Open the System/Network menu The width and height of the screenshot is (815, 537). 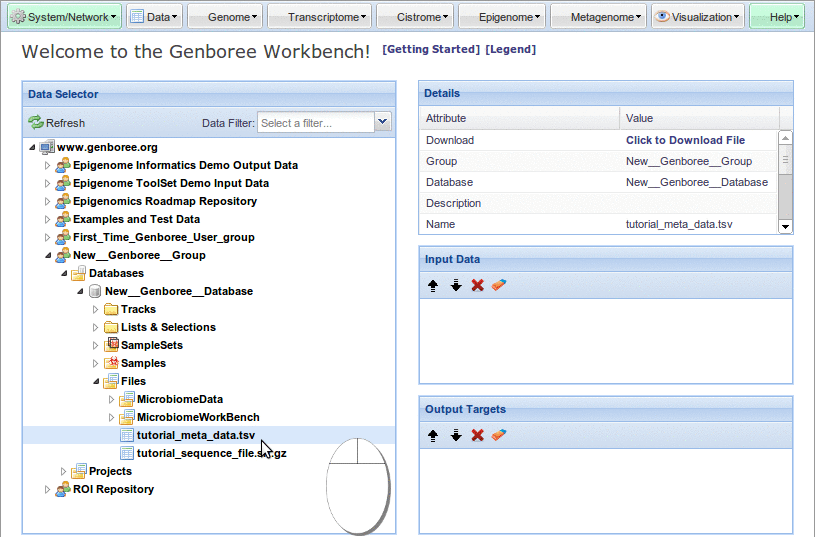pos(64,17)
